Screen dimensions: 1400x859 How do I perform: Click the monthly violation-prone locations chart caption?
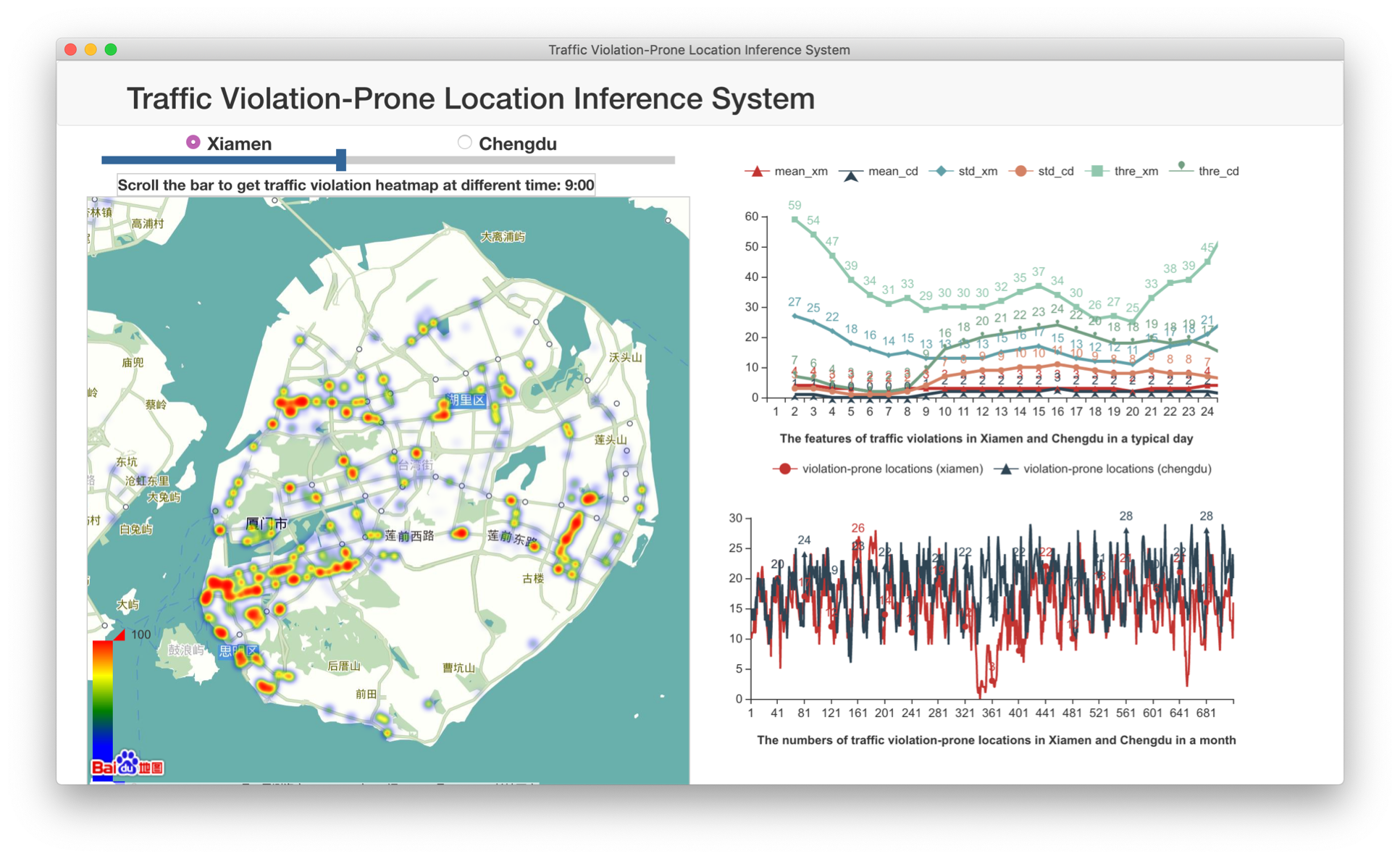click(x=996, y=740)
